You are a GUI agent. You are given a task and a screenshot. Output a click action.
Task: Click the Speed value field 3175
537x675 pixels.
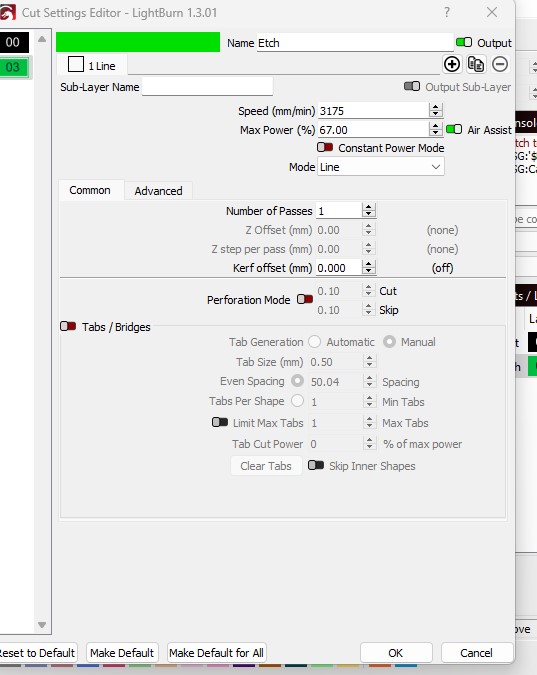[x=373, y=111]
